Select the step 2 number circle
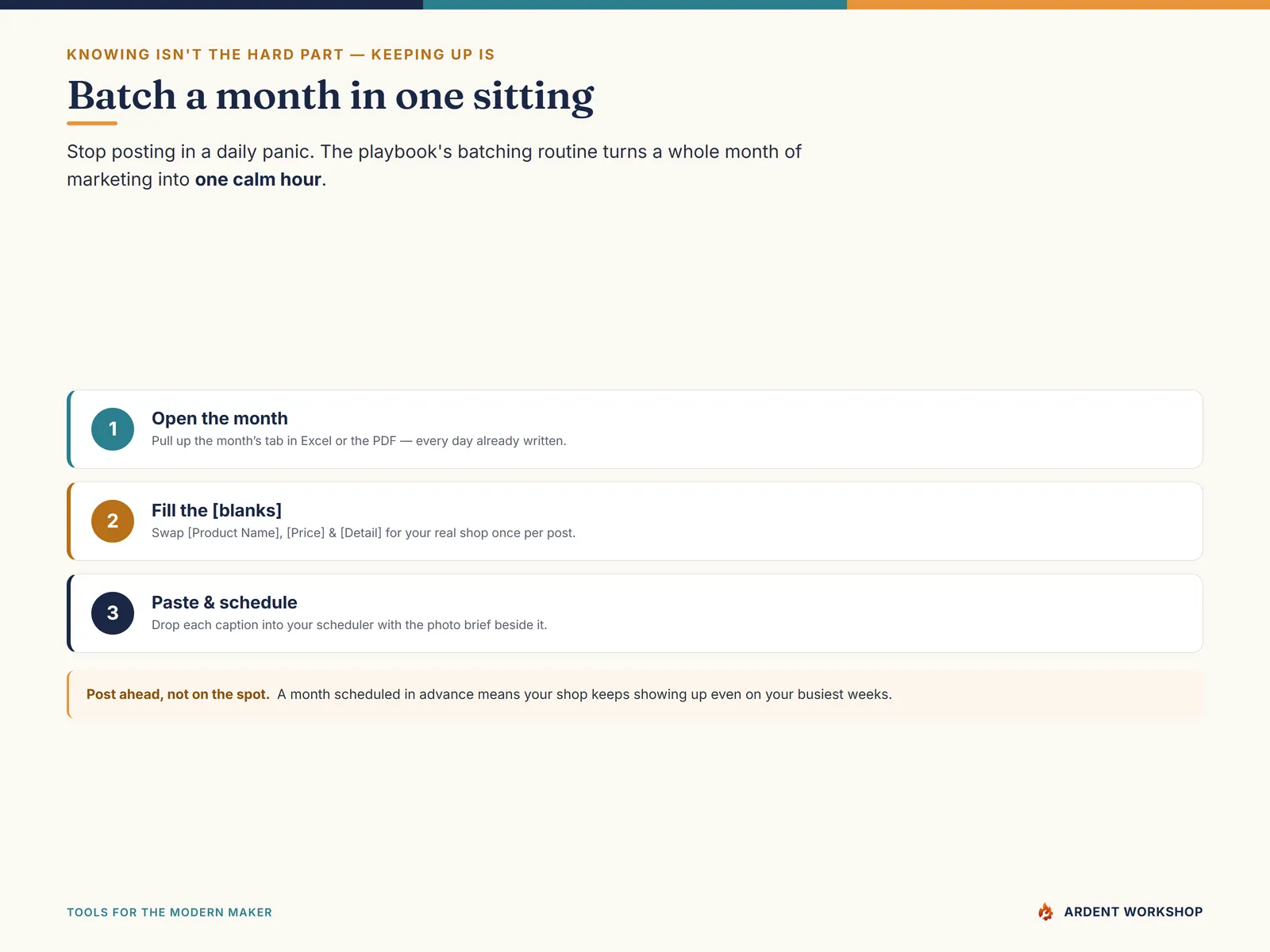1270x952 pixels. [113, 521]
